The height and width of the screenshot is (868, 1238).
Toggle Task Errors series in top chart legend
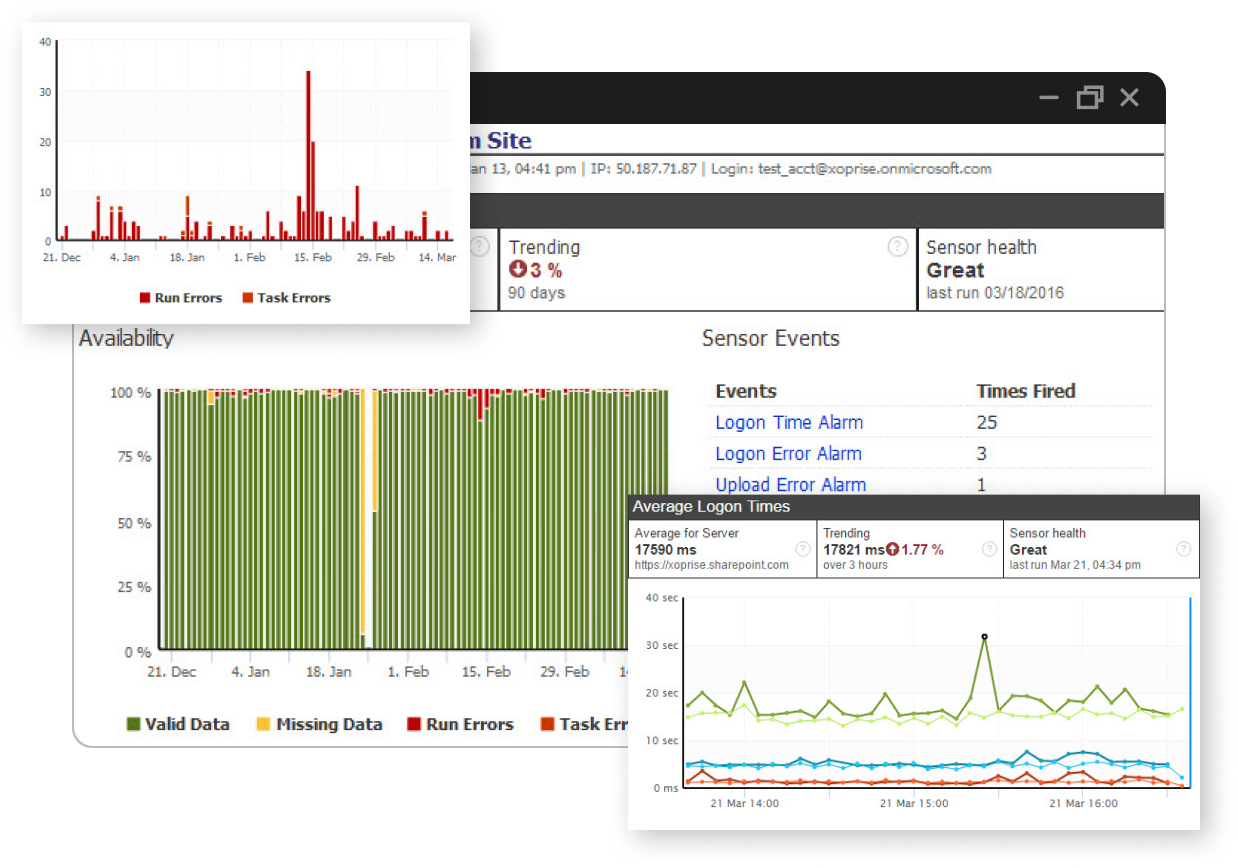285,297
